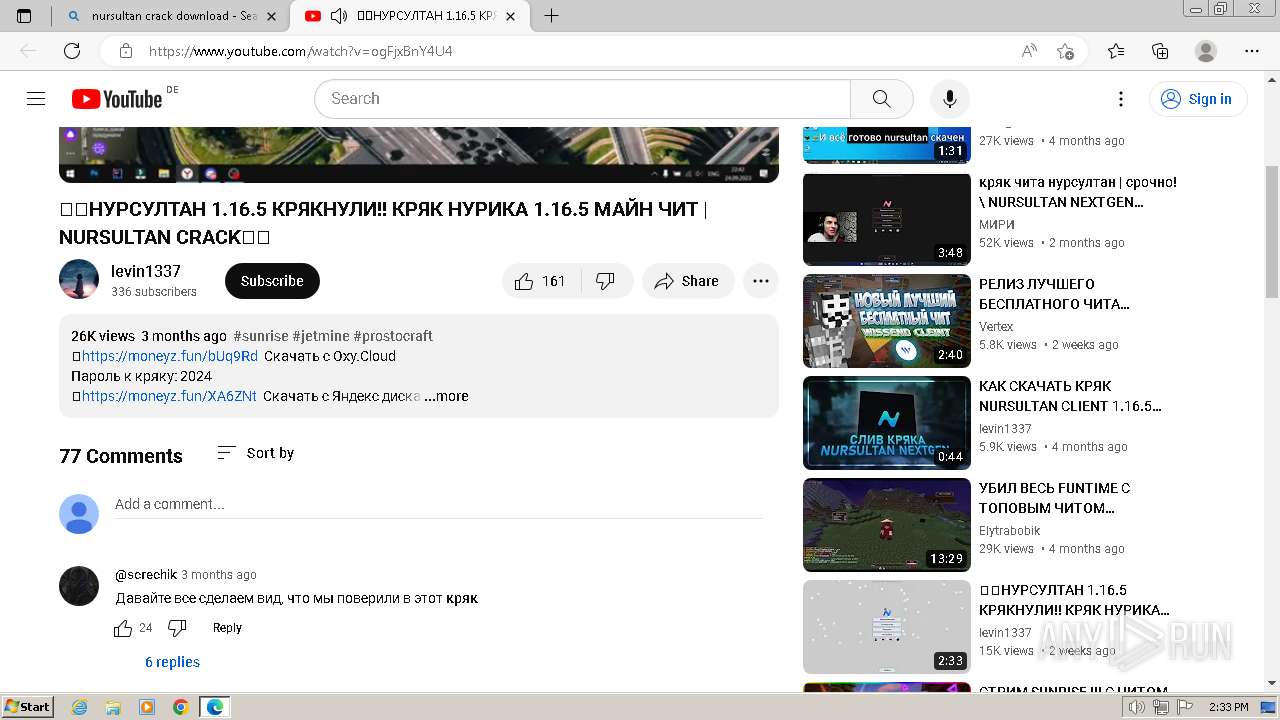Image resolution: width=1280 pixels, height=720 pixels.
Task: Sign in to YouTube
Action: [1198, 98]
